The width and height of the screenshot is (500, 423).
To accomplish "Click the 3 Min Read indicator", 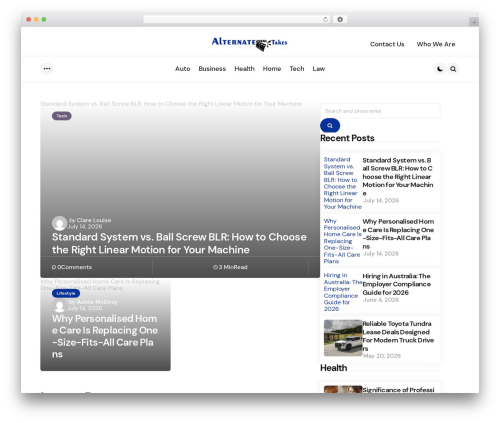I will [230, 267].
